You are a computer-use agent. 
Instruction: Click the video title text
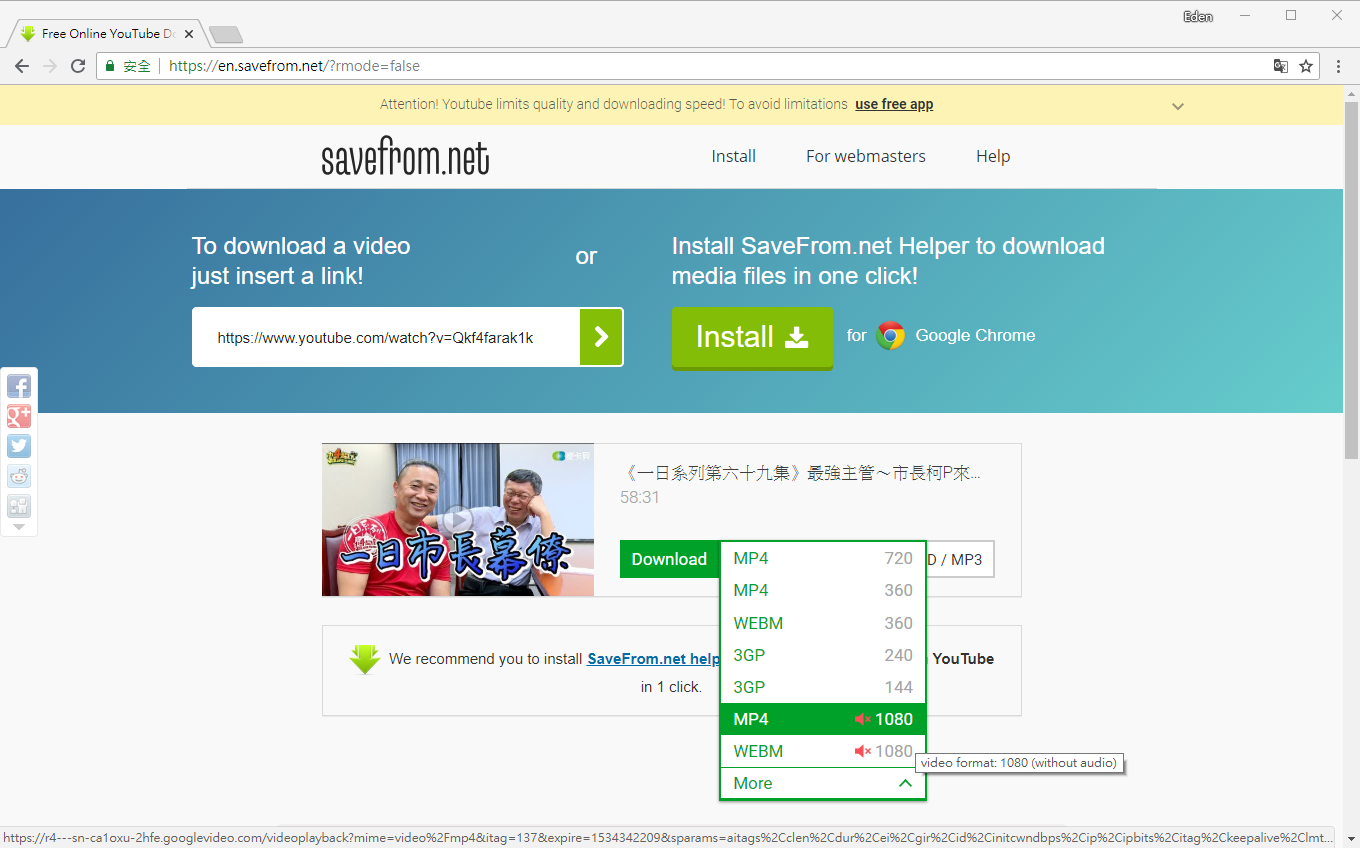pyautogui.click(x=800, y=473)
